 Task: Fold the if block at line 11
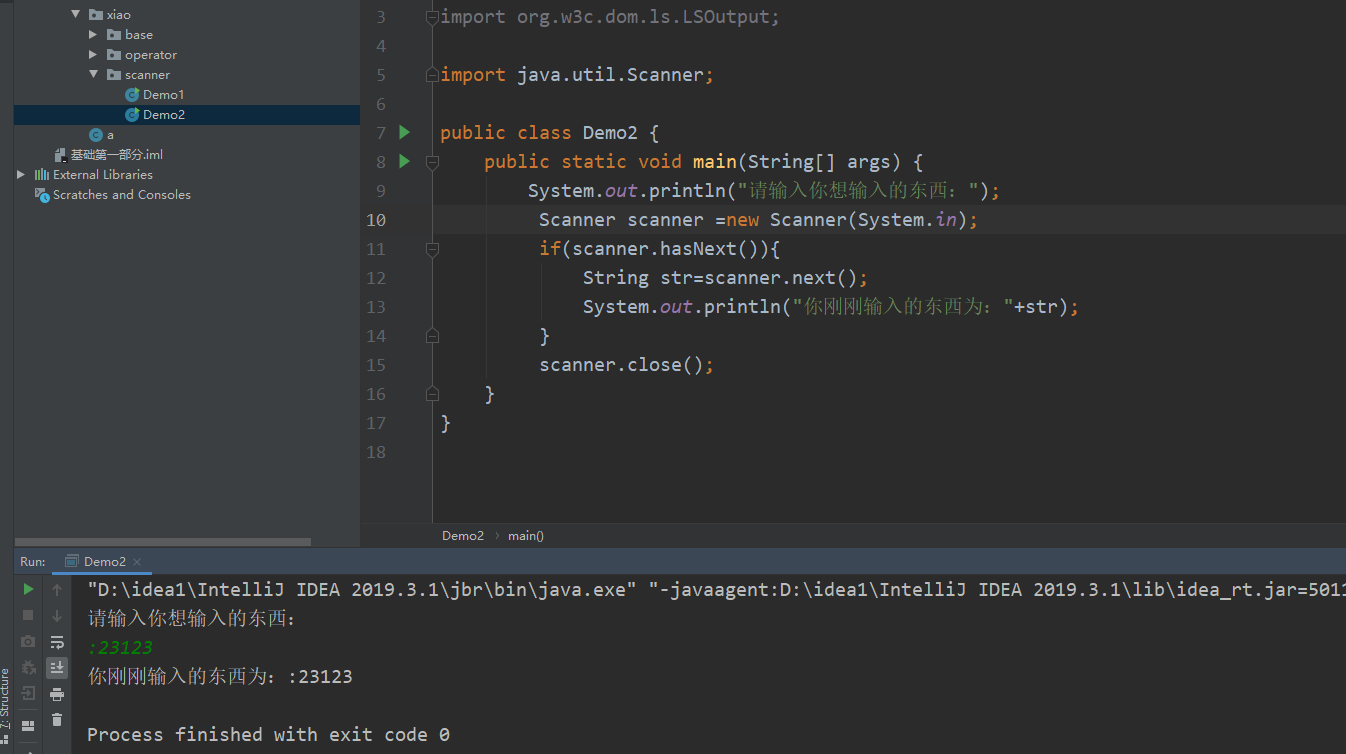coord(432,249)
